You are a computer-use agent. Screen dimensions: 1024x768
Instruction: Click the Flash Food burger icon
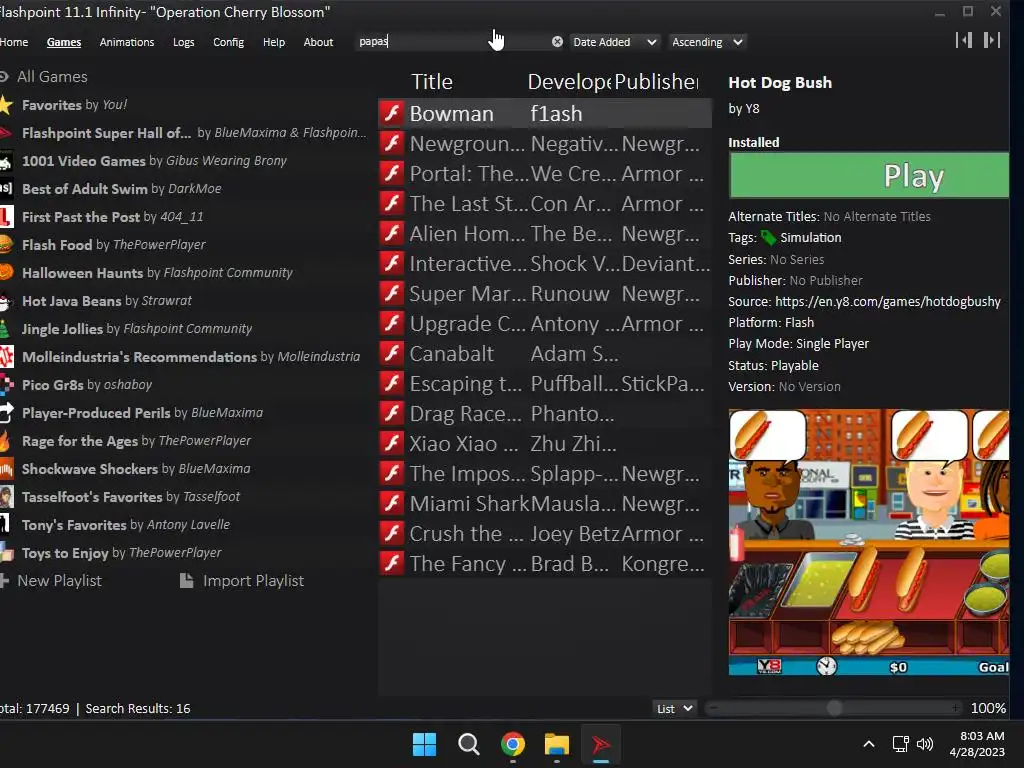(x=6, y=244)
